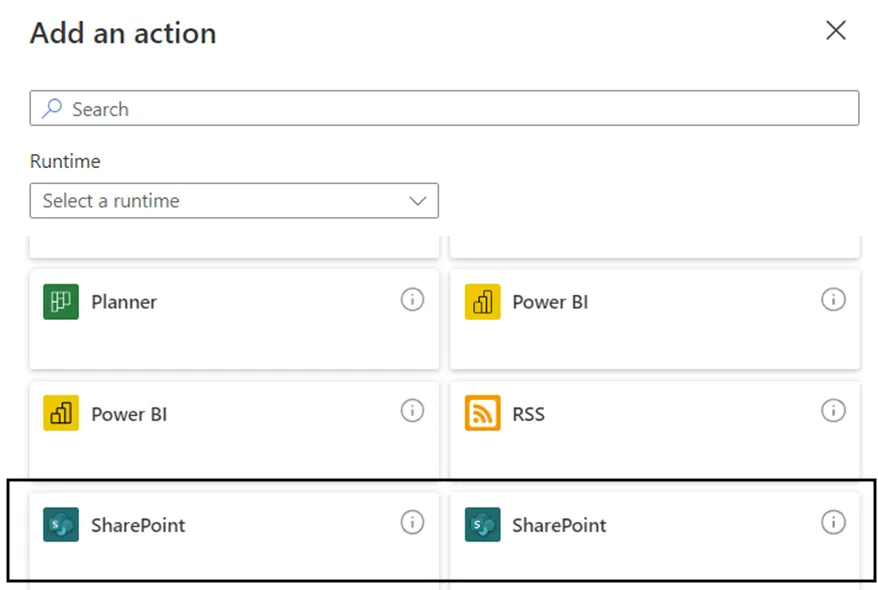878x590 pixels.
Task: Click the runtime dropdown chevron arrow
Action: 418,201
